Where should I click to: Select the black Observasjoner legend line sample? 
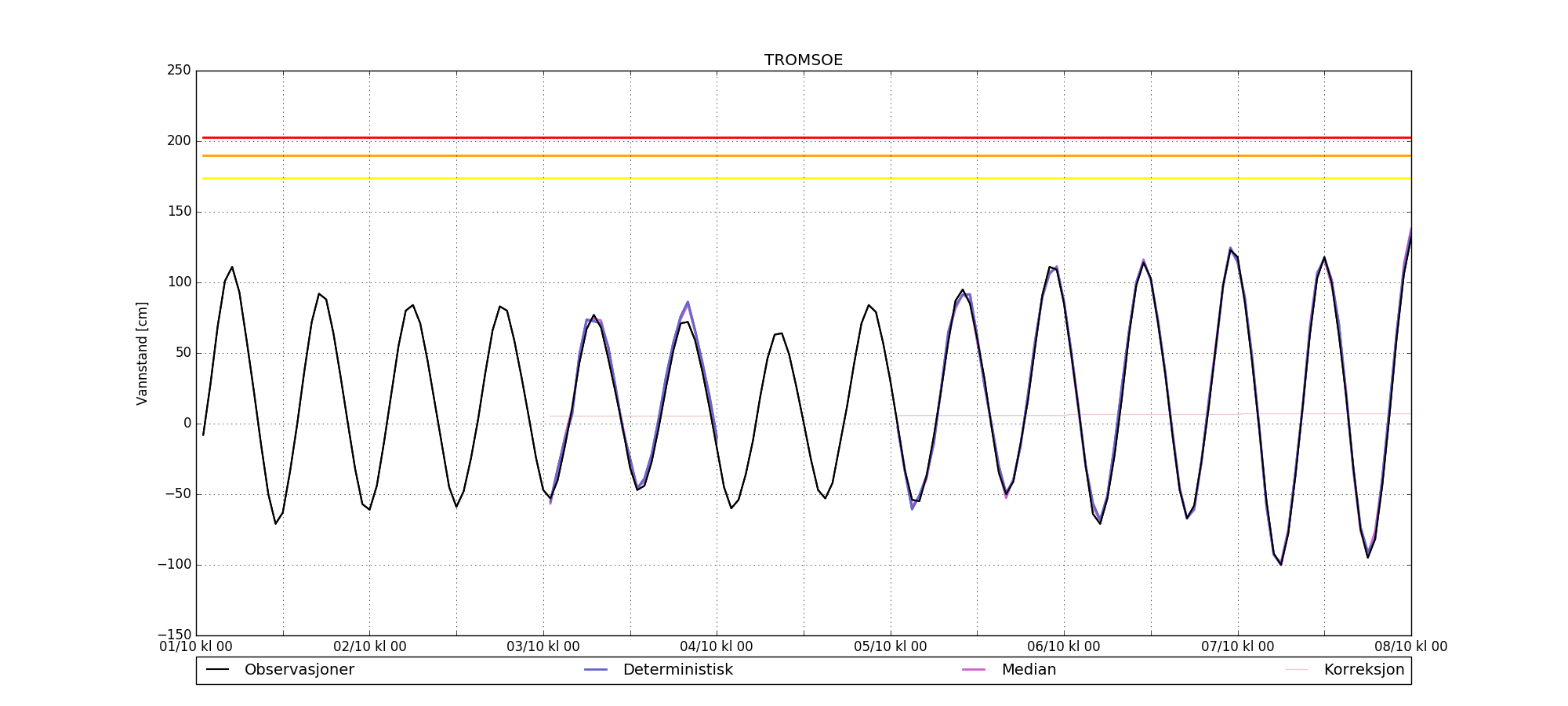pyautogui.click(x=217, y=670)
